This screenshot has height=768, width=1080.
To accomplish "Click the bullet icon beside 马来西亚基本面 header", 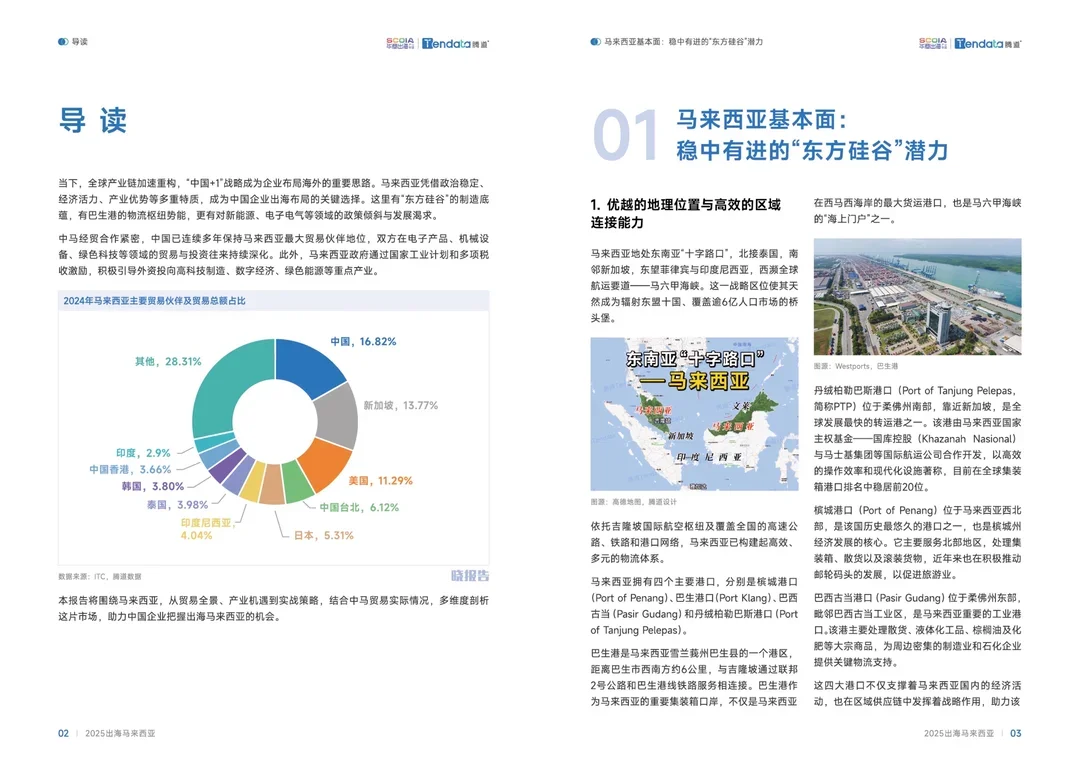I will coord(595,41).
